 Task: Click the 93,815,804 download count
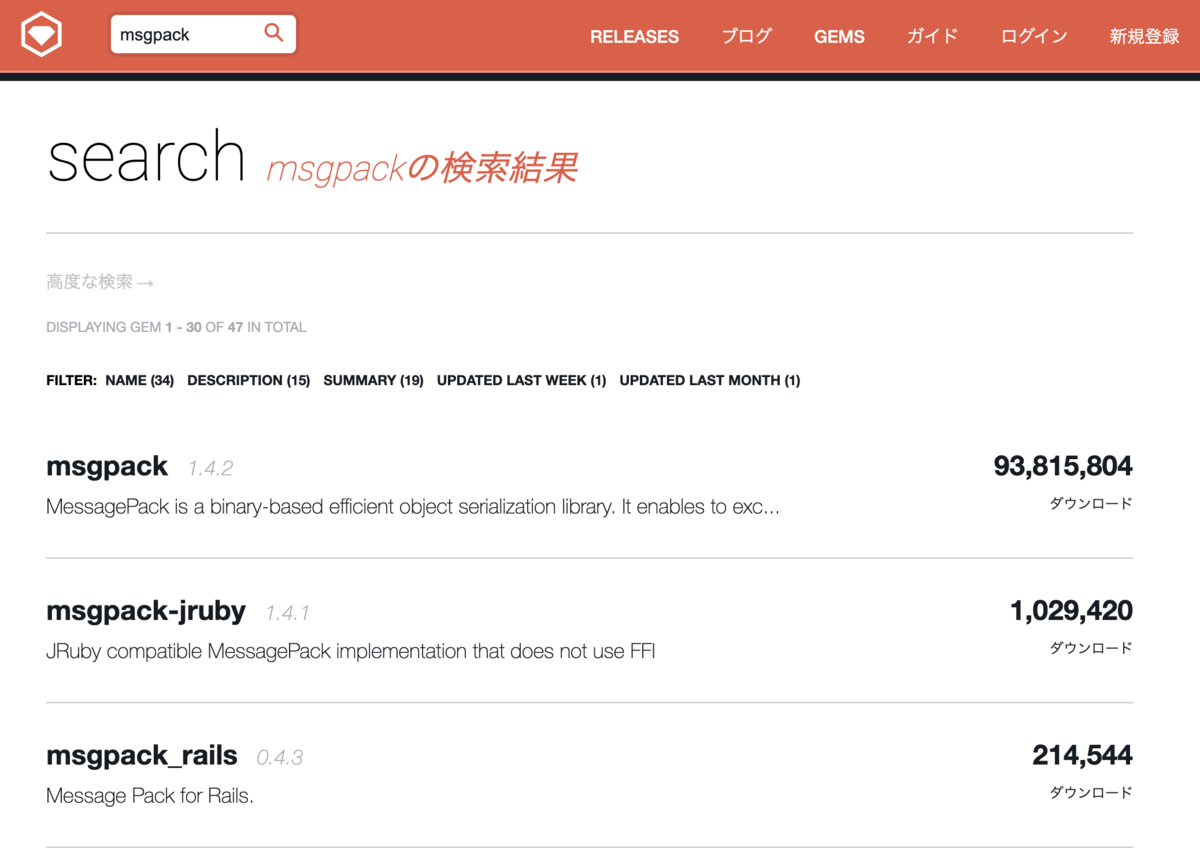point(1063,465)
